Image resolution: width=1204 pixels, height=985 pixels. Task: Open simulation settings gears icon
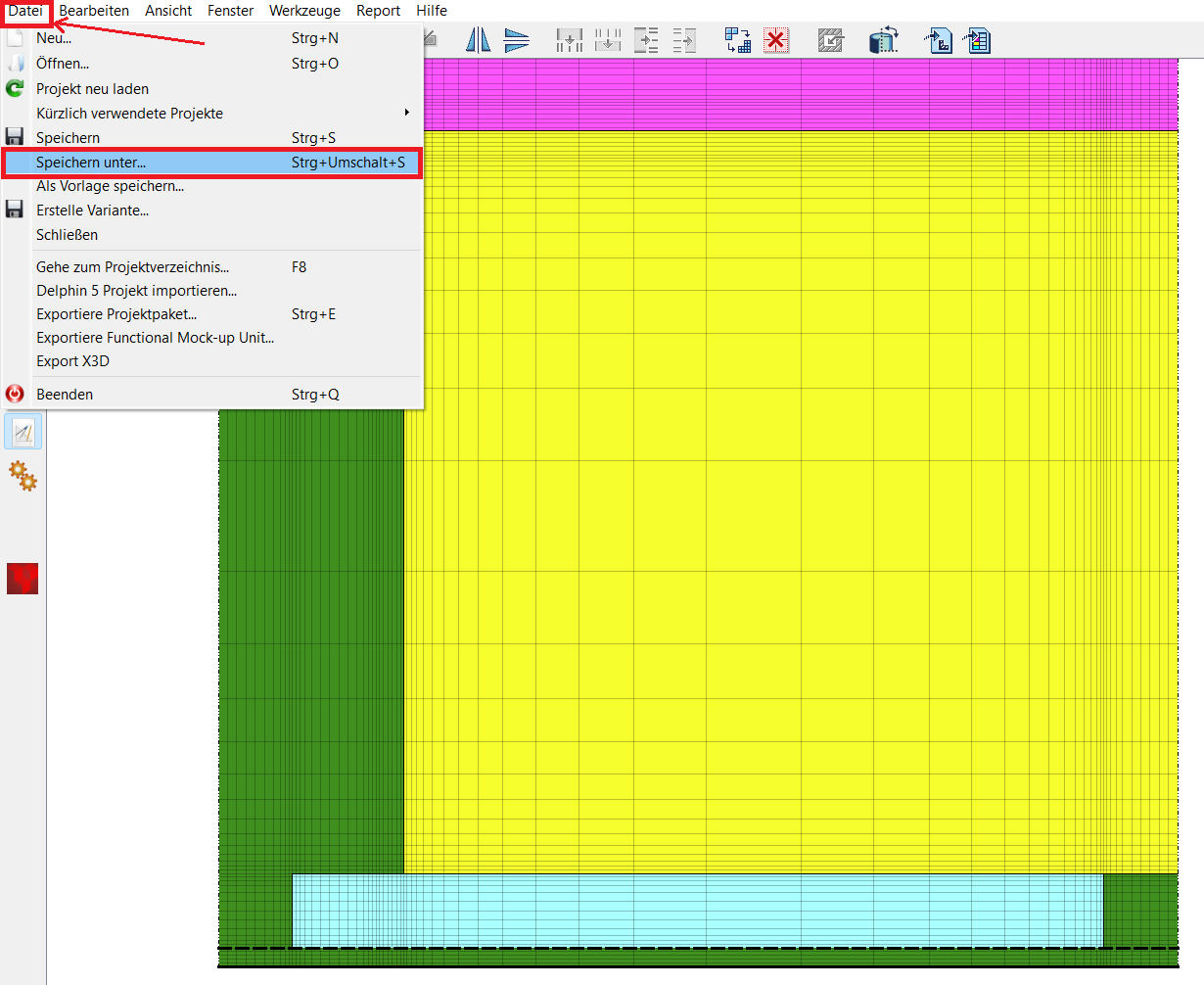tap(23, 477)
